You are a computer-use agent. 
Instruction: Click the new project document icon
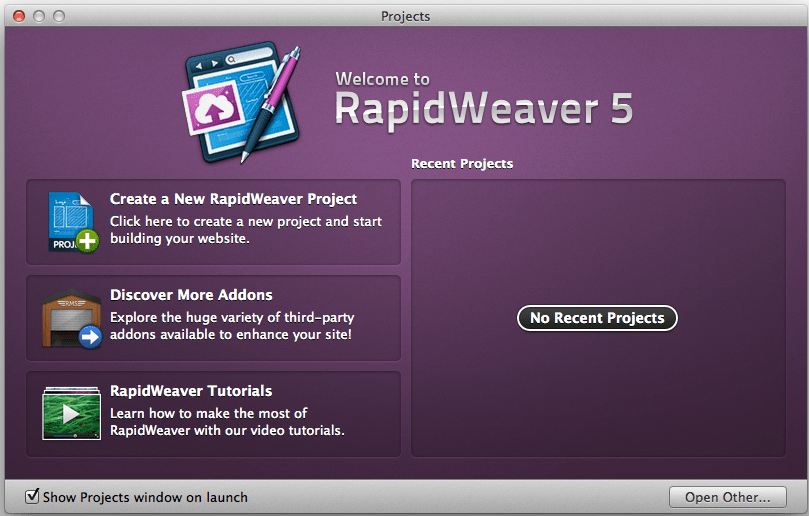tap(73, 222)
